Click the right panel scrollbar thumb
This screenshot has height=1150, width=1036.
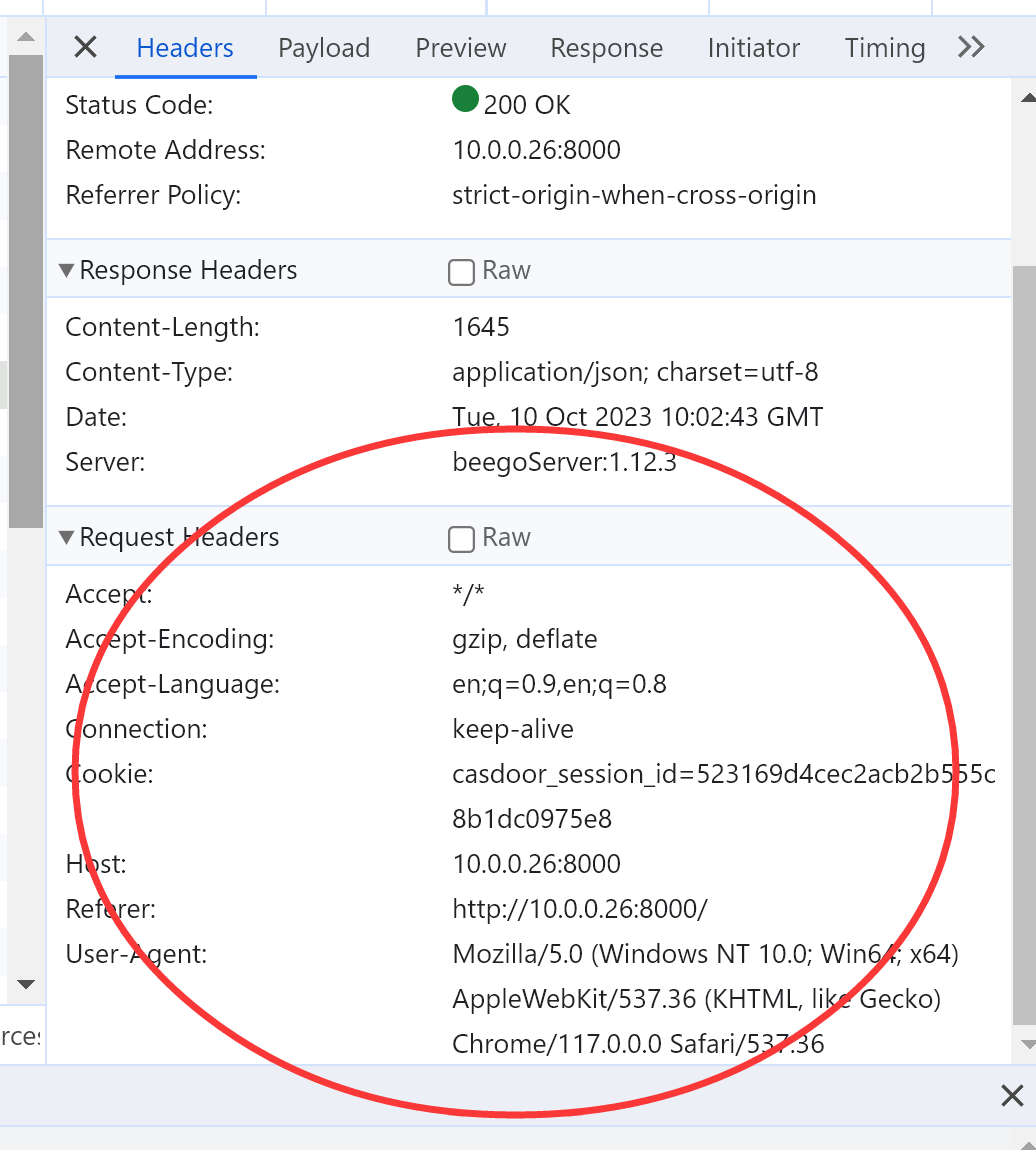[1024, 645]
